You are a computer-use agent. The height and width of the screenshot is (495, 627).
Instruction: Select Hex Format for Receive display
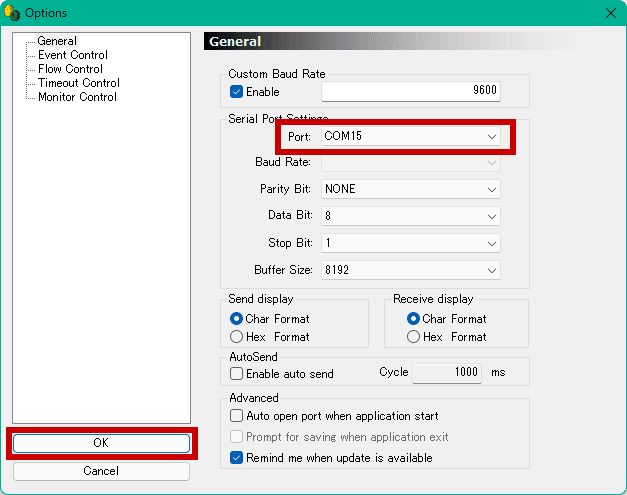pos(413,337)
